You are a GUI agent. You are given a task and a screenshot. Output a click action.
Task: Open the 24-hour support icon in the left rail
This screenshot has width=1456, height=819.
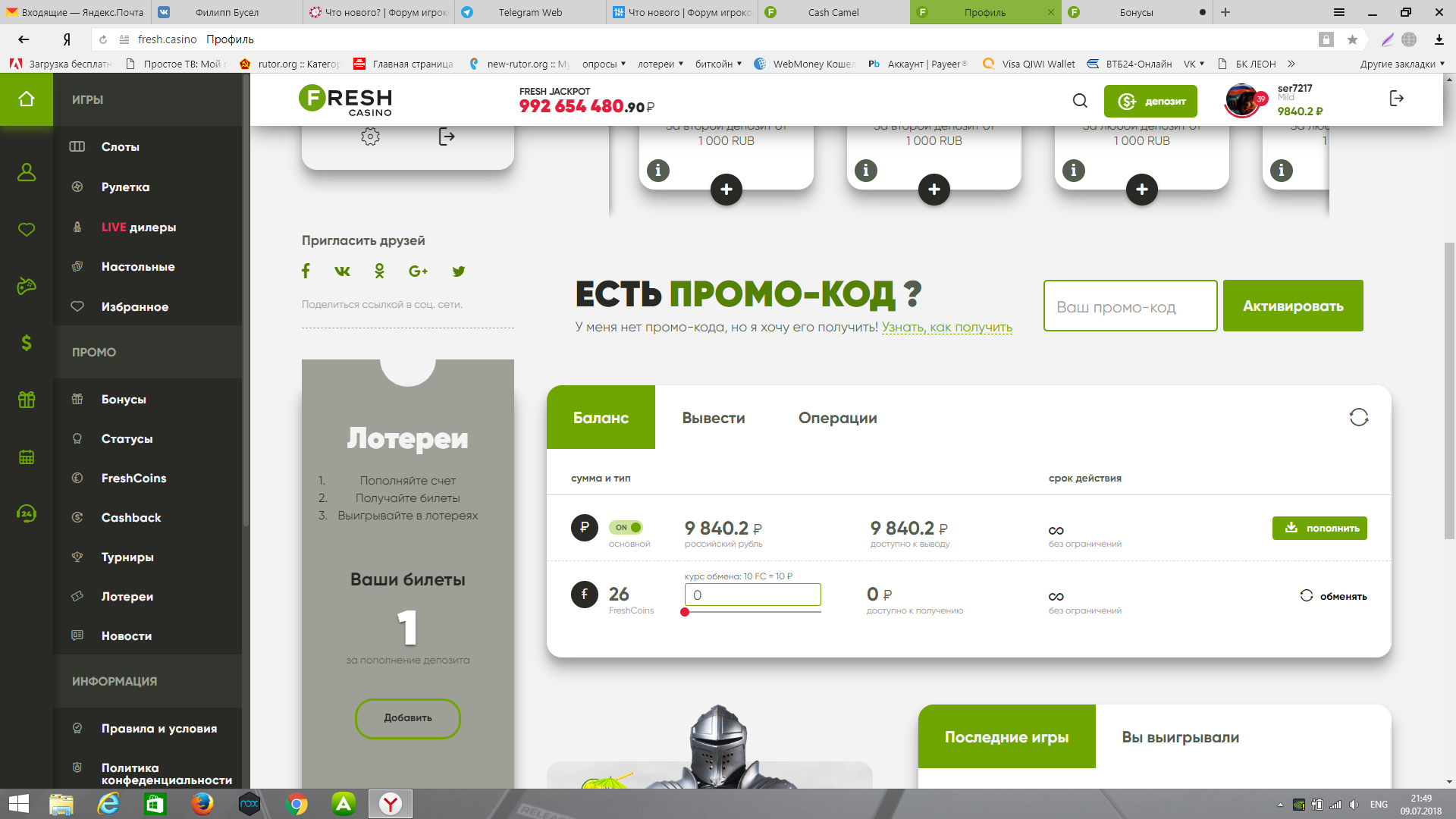coord(27,513)
